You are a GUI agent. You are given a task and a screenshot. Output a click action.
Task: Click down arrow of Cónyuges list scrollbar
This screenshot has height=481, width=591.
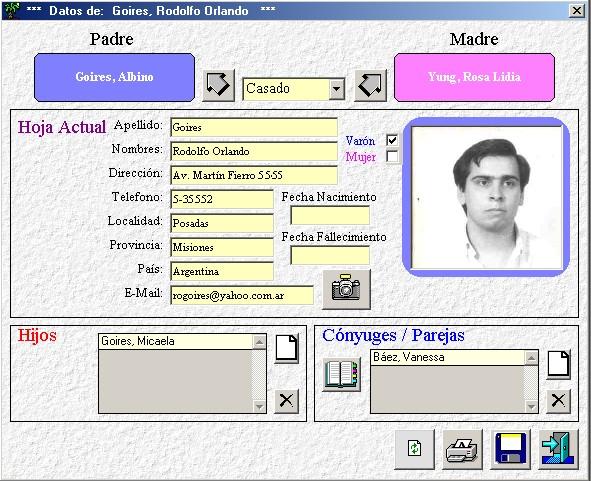(531, 406)
